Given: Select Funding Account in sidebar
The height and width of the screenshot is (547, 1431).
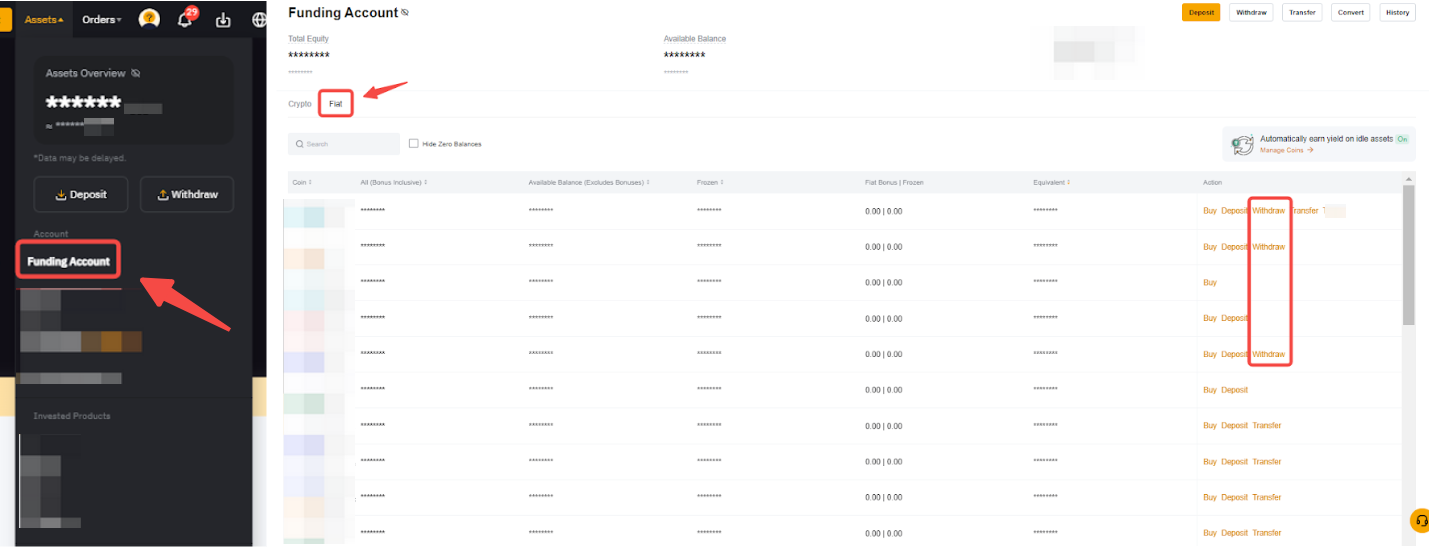Looking at the screenshot, I should [68, 261].
